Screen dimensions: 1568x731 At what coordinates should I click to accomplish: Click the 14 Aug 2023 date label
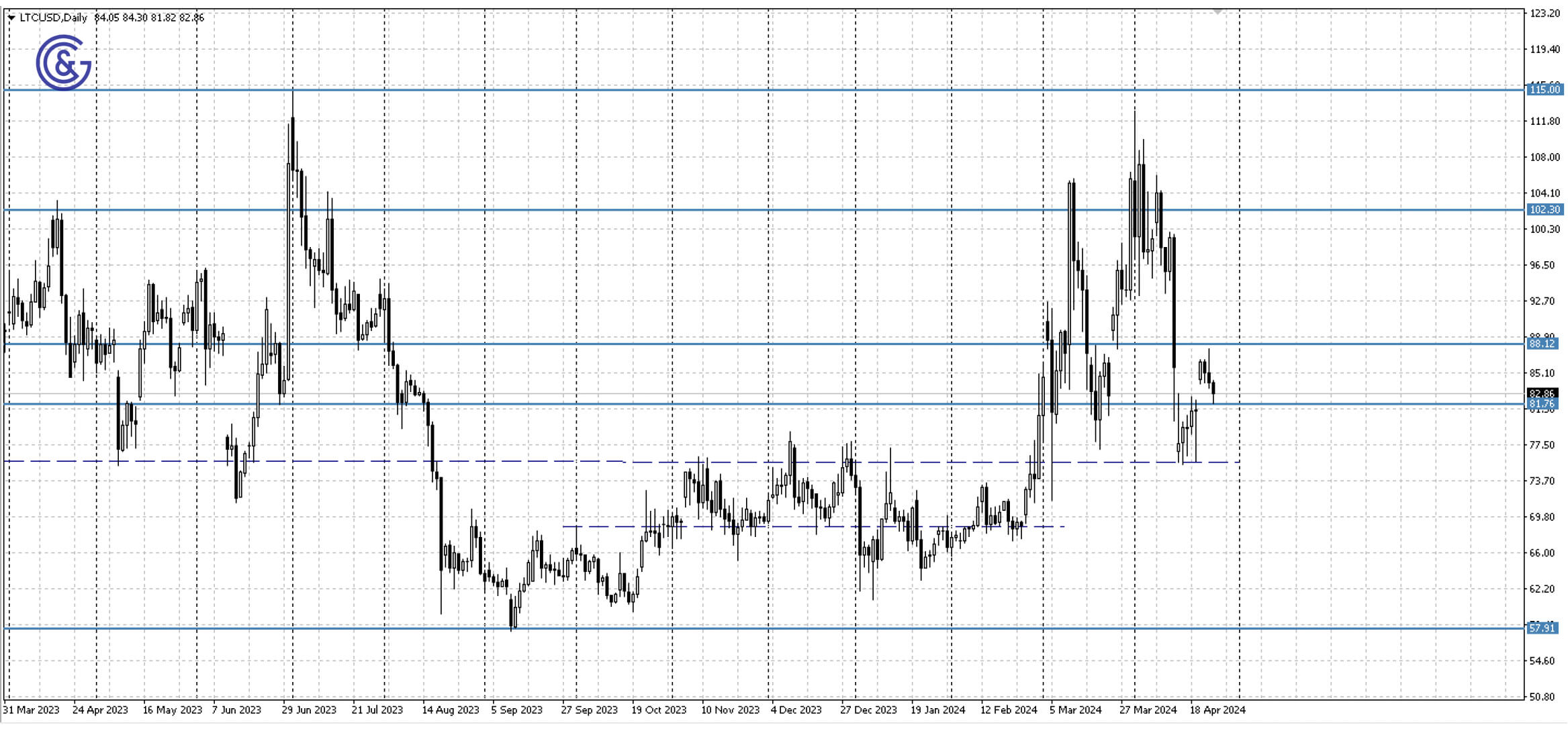450,710
